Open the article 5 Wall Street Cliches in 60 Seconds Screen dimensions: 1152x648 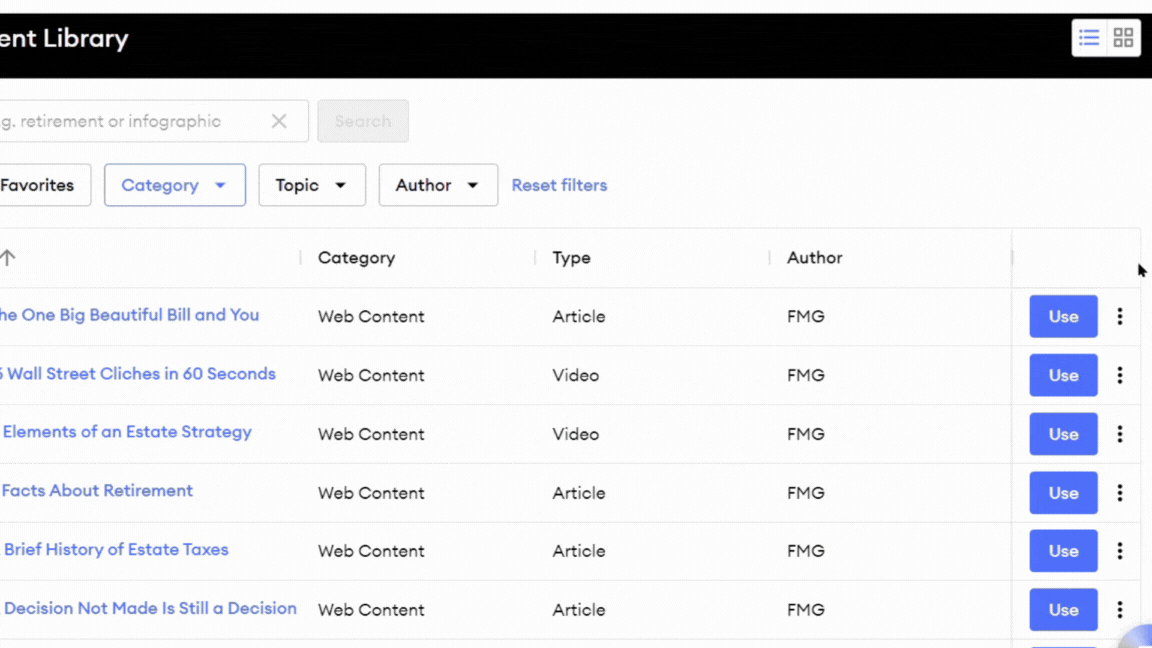[140, 373]
